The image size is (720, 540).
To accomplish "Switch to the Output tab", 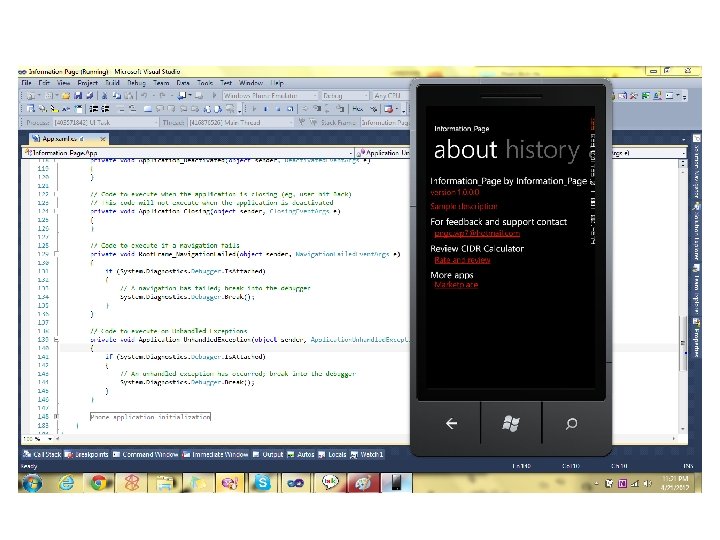I will 268,454.
